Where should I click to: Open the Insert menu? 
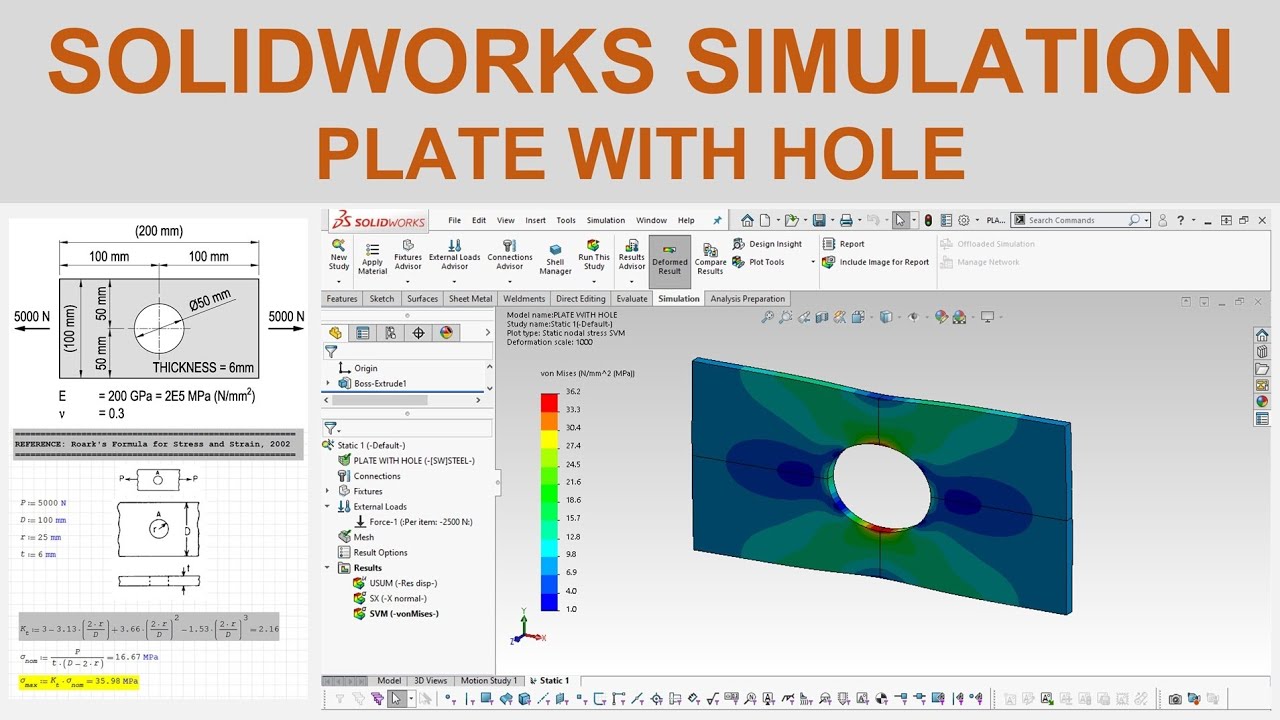click(x=536, y=220)
